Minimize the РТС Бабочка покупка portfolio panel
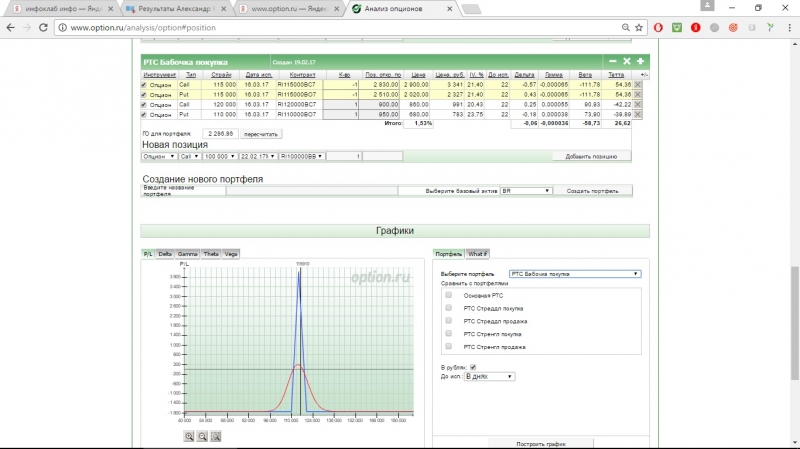 (613, 62)
